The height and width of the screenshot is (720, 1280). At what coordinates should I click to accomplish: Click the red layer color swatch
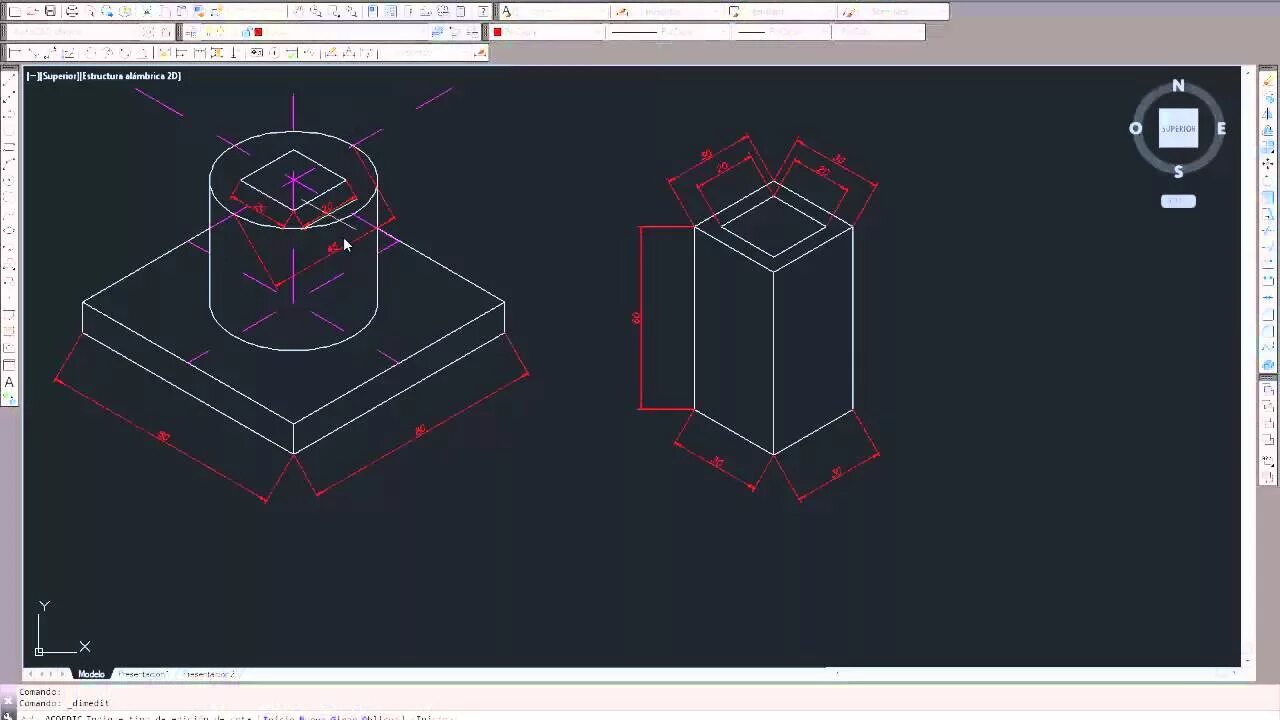pos(258,32)
